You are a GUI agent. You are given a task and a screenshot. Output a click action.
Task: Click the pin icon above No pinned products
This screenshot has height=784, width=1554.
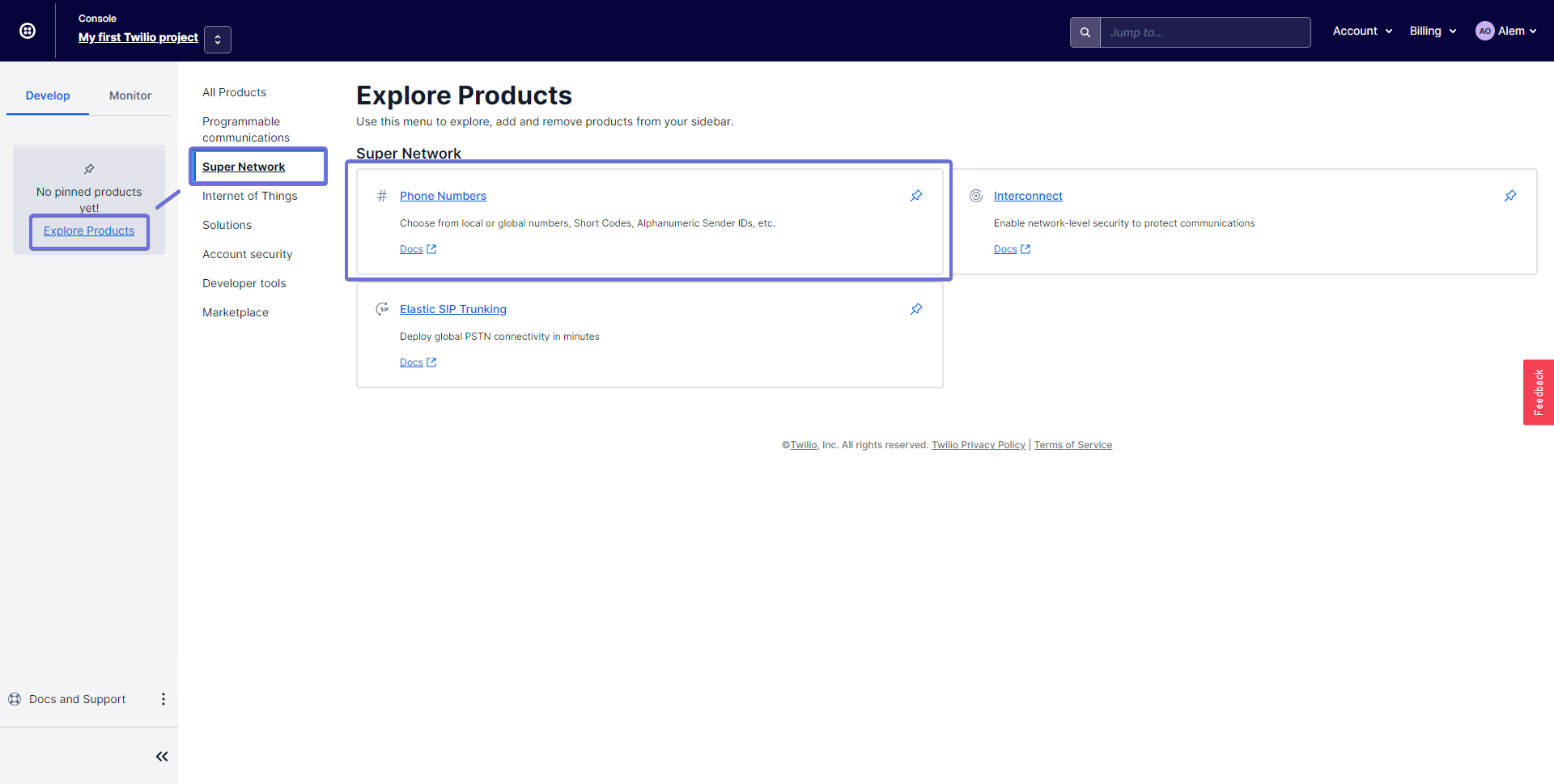click(89, 169)
